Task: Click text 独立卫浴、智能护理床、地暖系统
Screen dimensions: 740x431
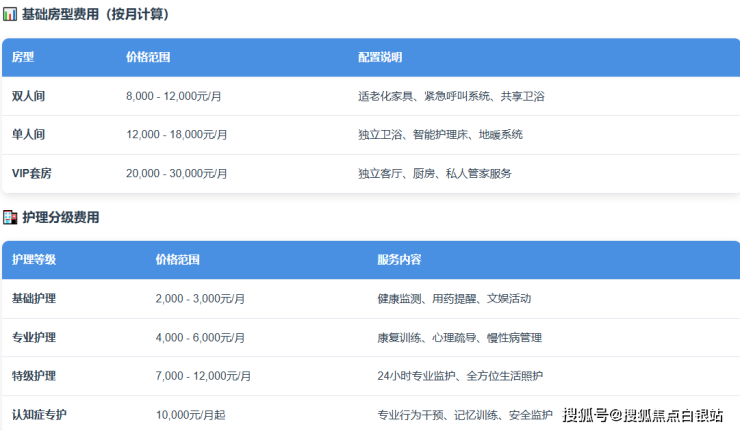Action: coord(440,135)
